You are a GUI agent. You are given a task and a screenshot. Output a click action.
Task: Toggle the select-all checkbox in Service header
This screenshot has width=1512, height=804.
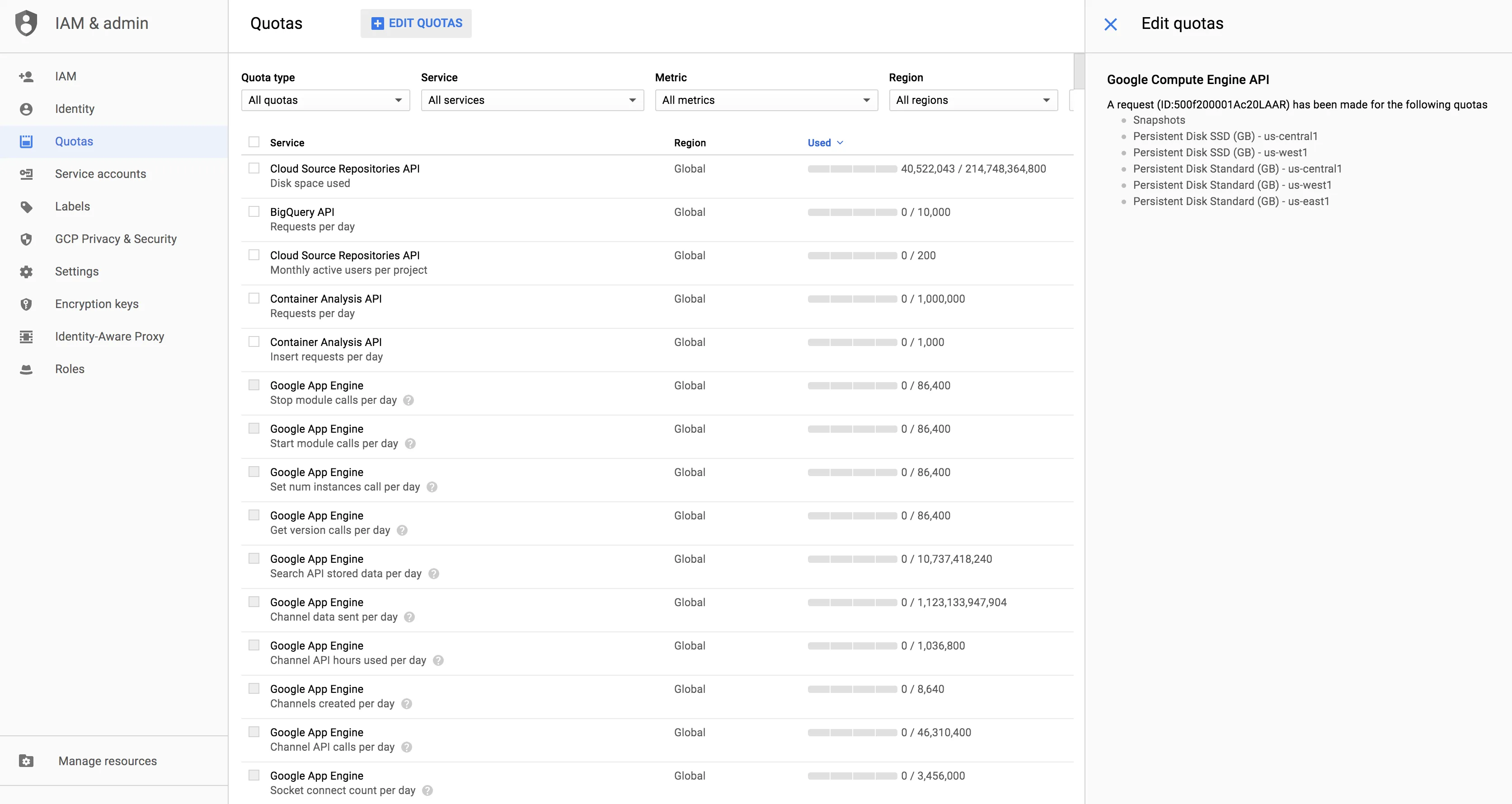click(x=254, y=142)
